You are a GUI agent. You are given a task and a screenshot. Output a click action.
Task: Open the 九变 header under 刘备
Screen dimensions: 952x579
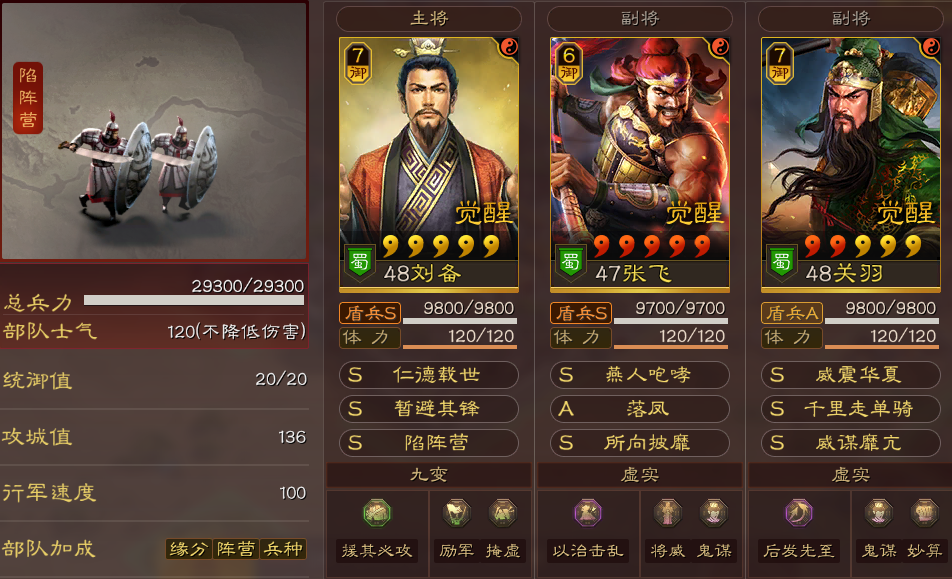click(x=429, y=475)
